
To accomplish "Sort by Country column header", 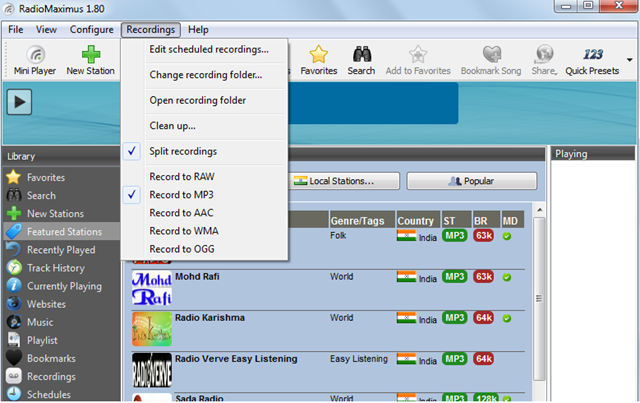I will pos(418,220).
